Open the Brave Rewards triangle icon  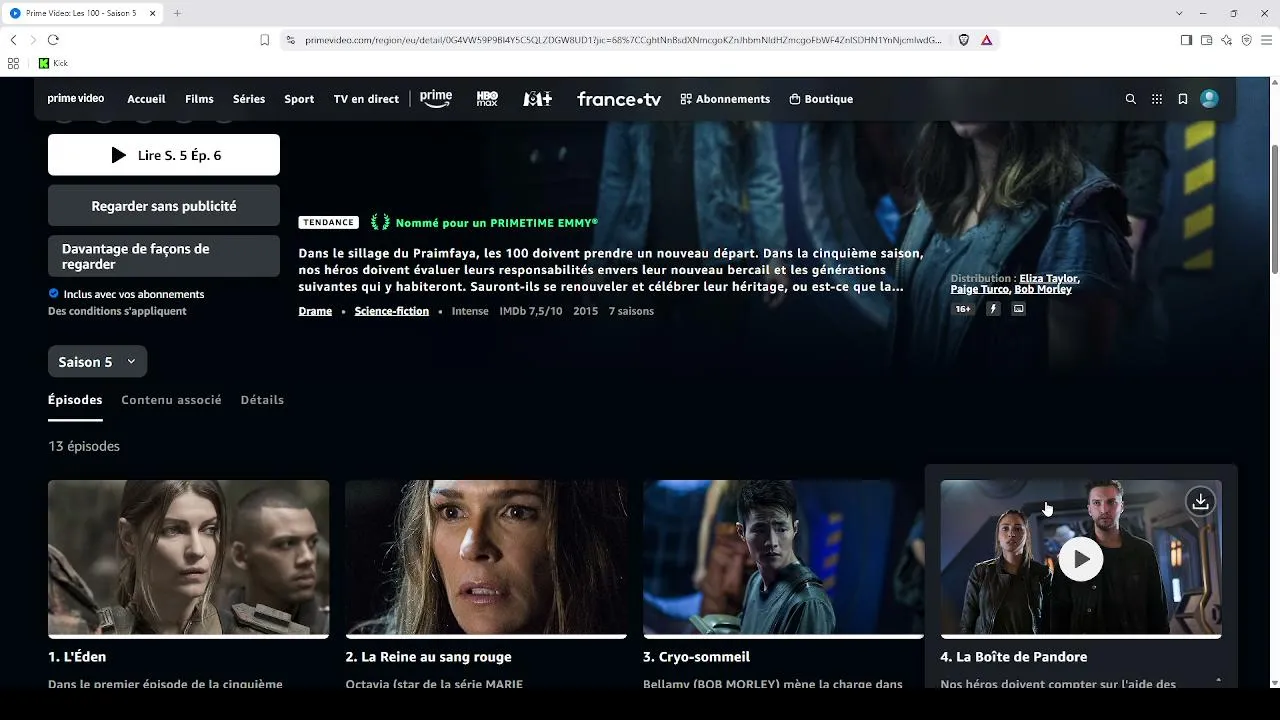(x=987, y=40)
